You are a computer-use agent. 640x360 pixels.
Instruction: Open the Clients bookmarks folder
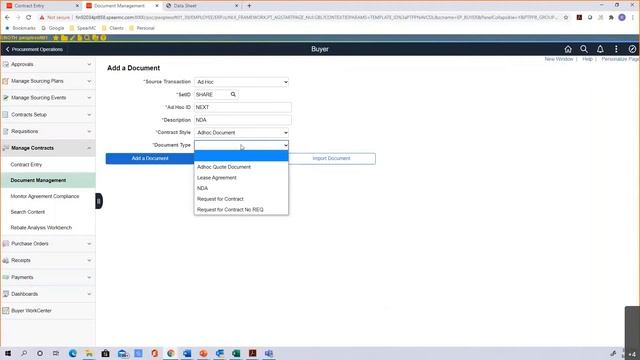coord(113,28)
